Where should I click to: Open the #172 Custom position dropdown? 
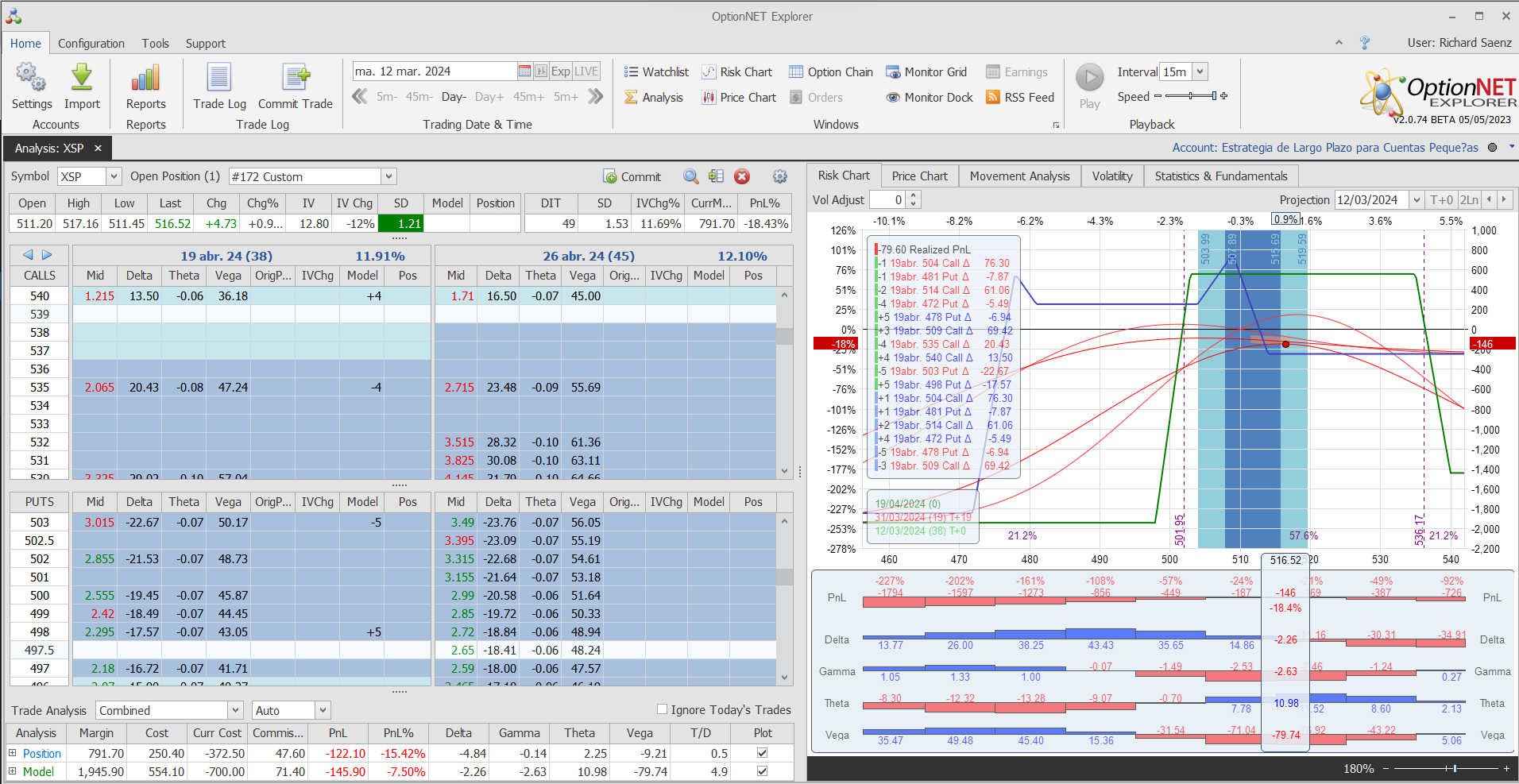tap(388, 176)
